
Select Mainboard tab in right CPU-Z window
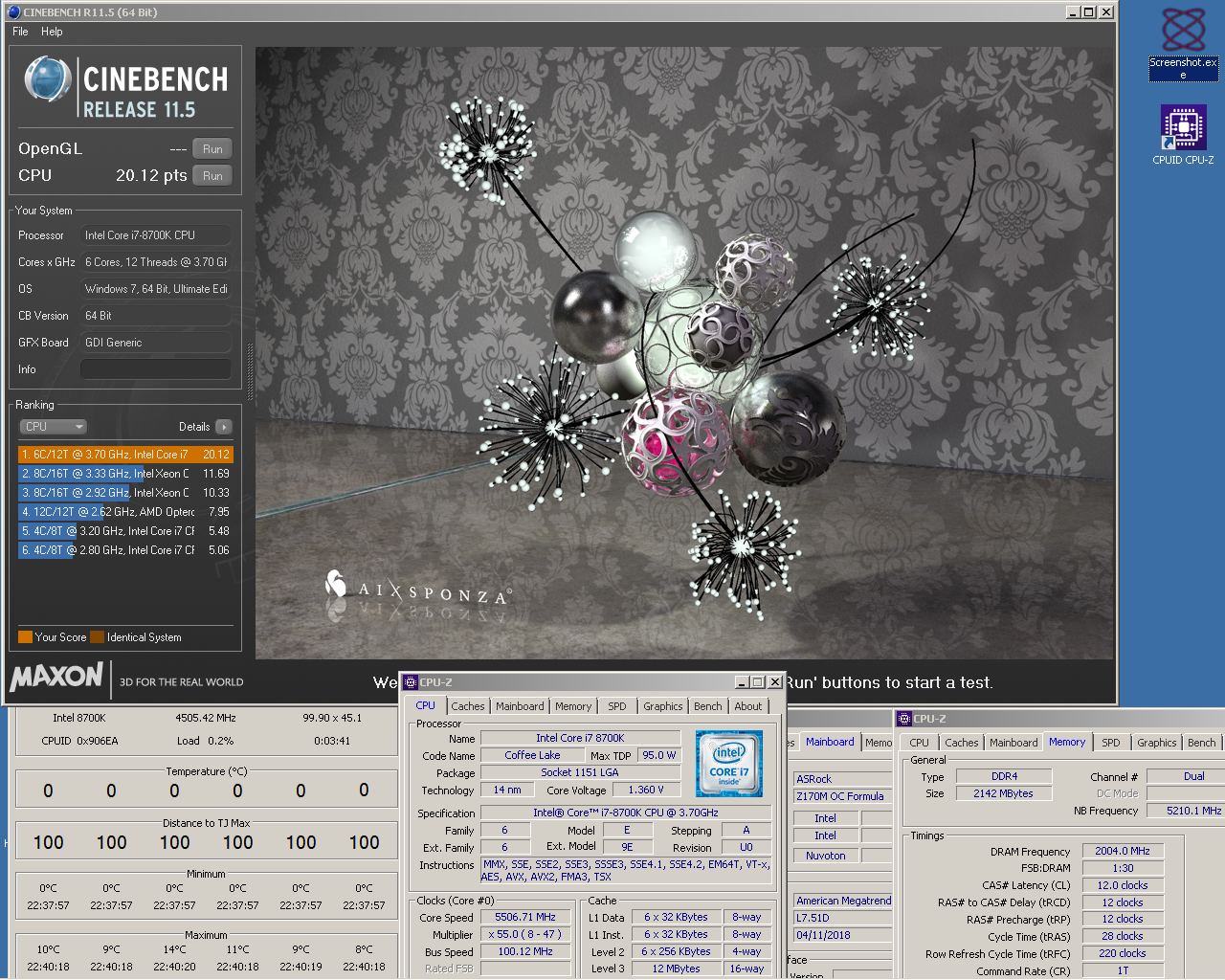point(1013,743)
